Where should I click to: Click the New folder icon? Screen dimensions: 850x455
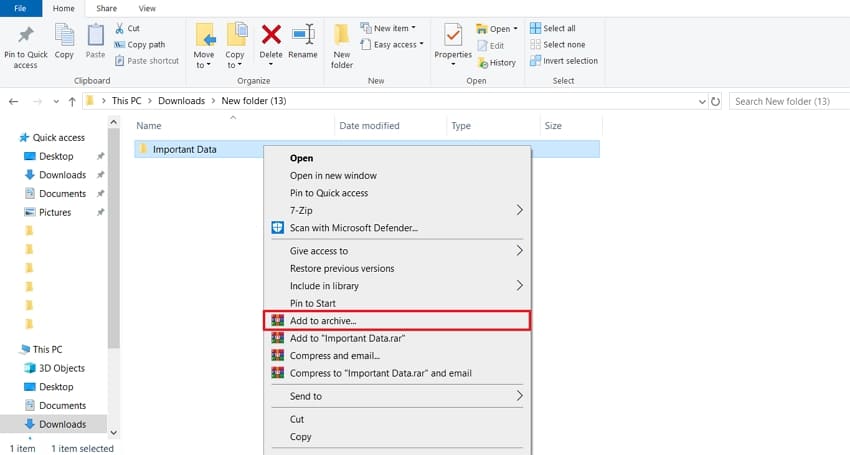tap(342, 35)
